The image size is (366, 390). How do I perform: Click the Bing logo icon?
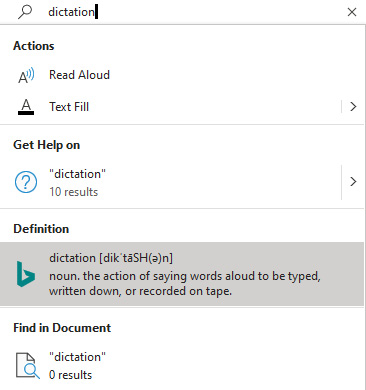[x=26, y=274]
